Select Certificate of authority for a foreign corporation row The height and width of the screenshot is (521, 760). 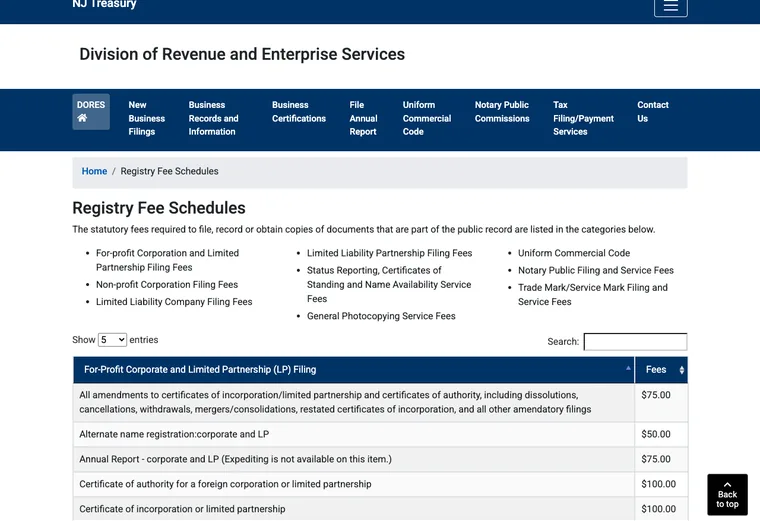point(380,484)
